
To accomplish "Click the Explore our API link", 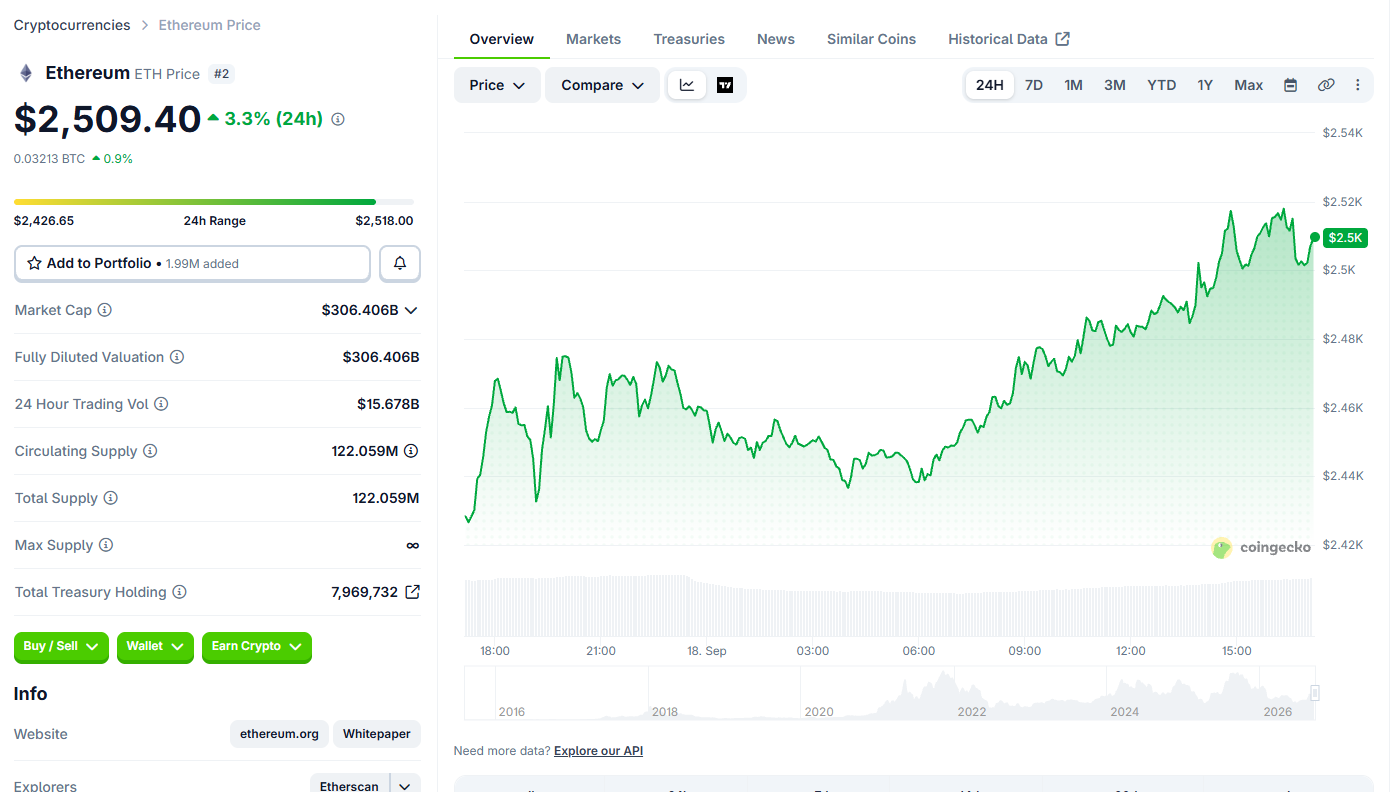I will point(598,751).
